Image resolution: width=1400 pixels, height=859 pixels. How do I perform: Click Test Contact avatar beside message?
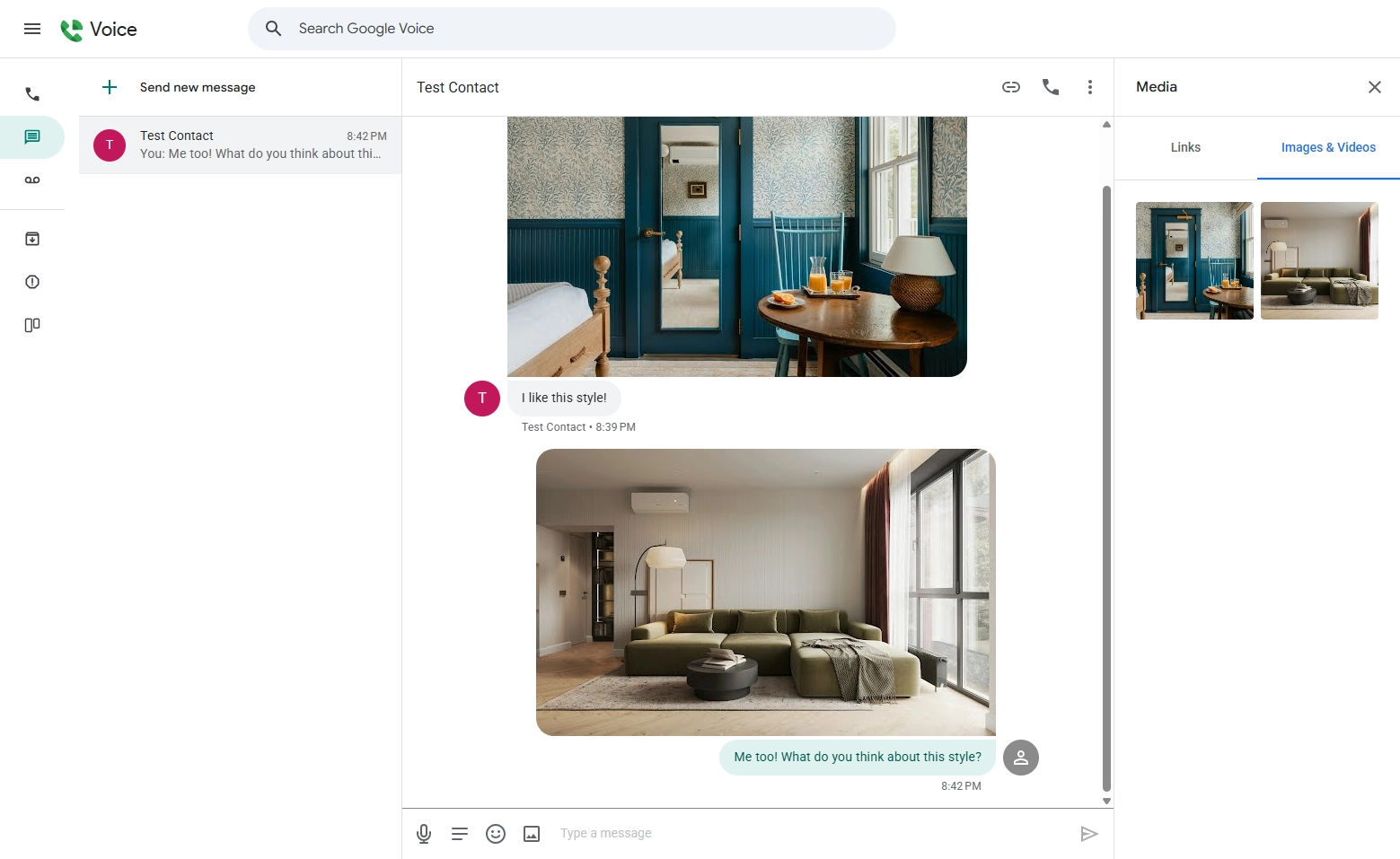(x=482, y=398)
